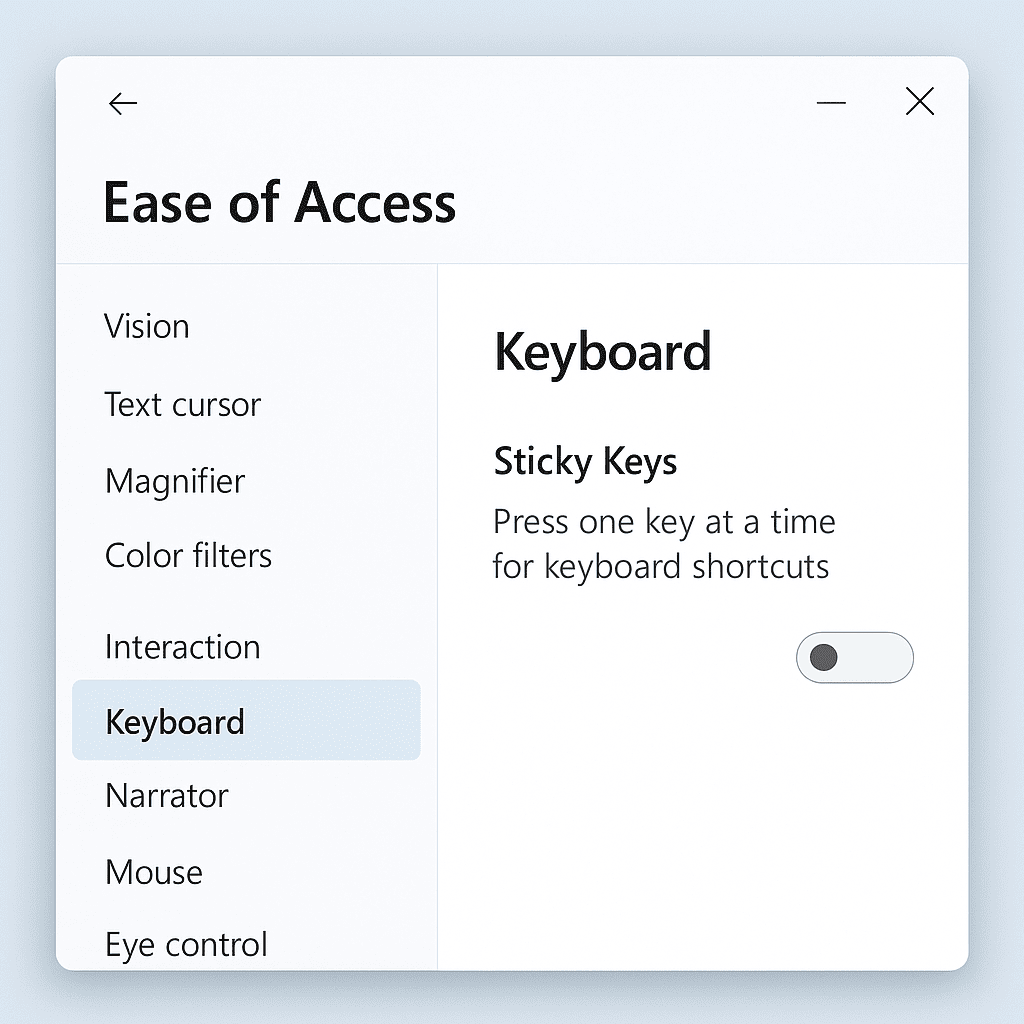Click the Sticky Keys heading

coord(585,461)
